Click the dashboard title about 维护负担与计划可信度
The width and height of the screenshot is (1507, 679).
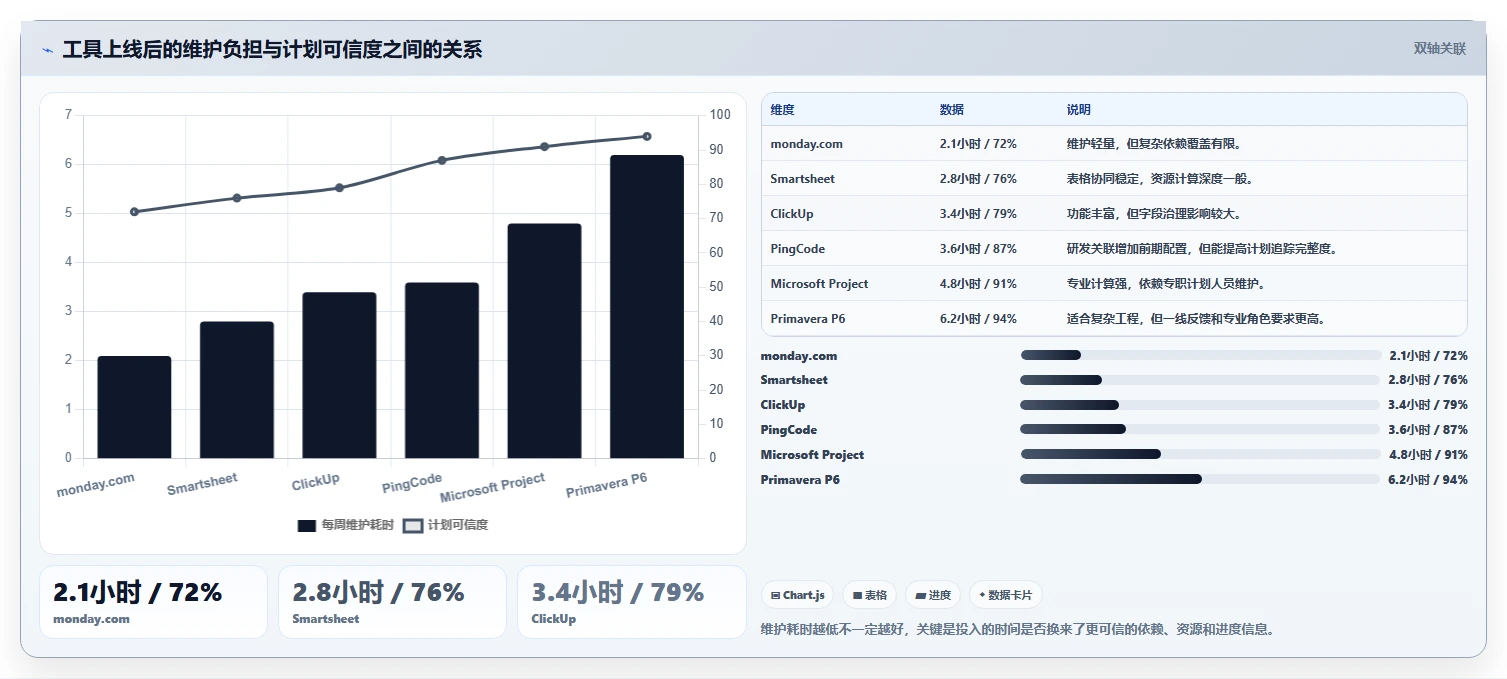point(272,50)
